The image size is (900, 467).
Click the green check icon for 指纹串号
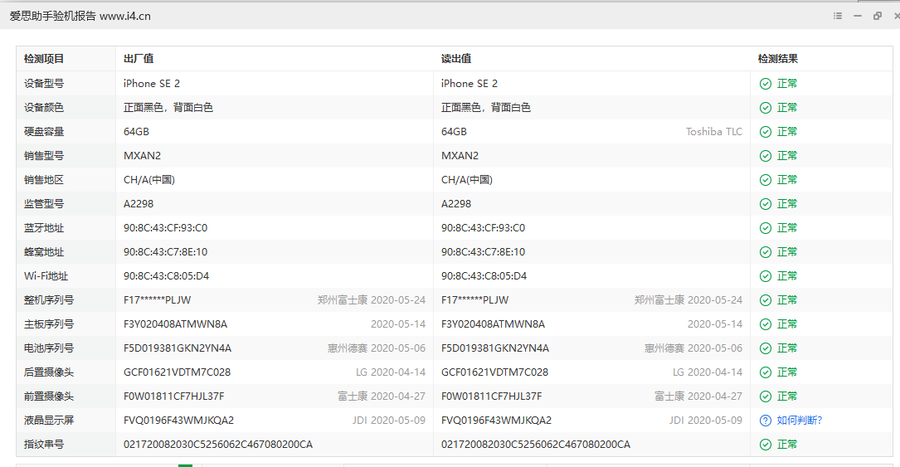pos(765,444)
